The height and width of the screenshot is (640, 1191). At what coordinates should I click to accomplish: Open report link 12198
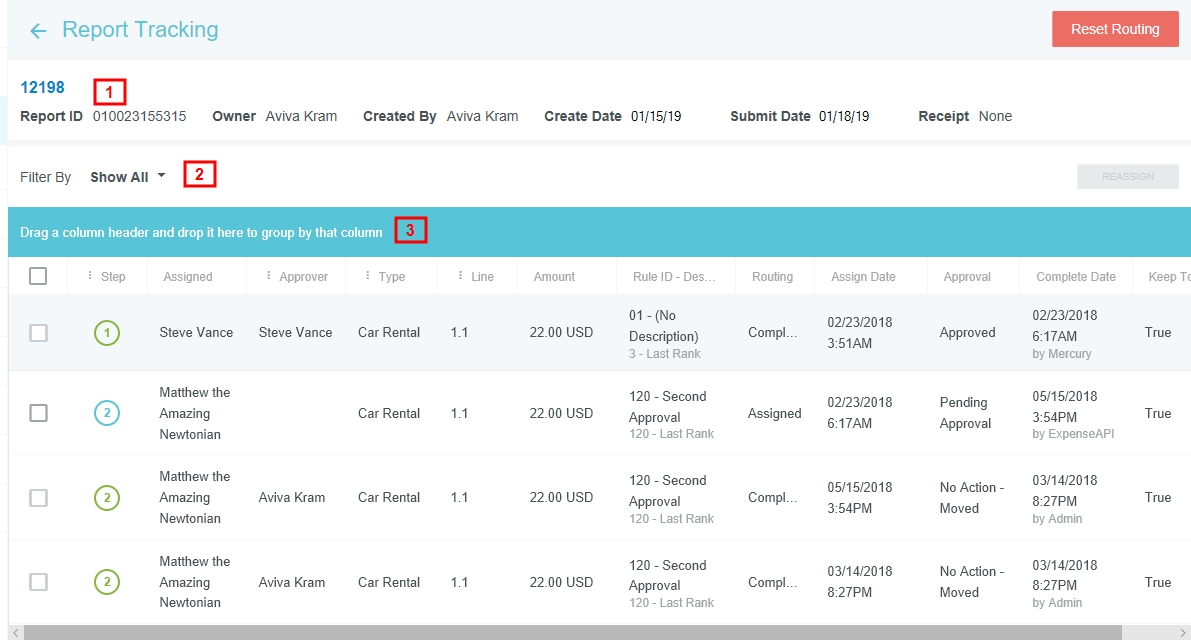click(42, 88)
